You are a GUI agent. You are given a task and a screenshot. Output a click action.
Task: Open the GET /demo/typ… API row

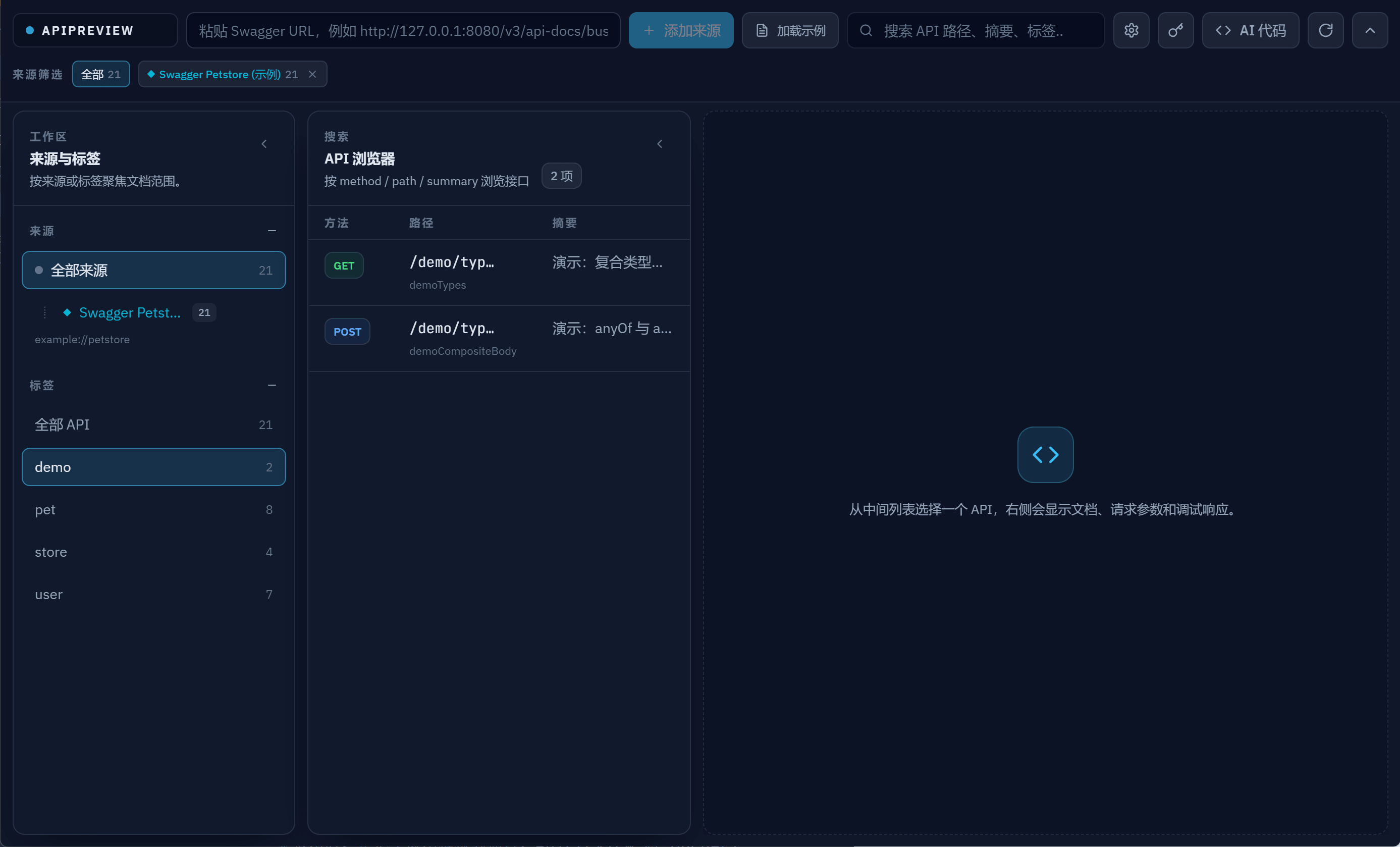(499, 272)
